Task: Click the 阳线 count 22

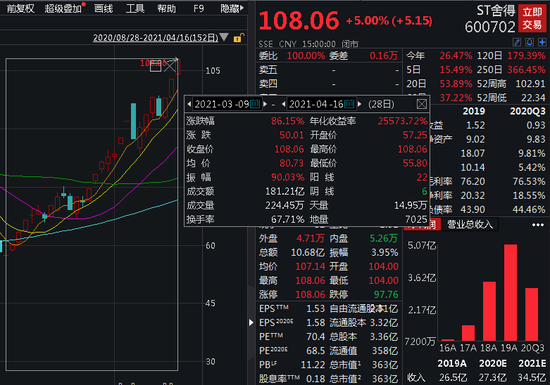Action: 422,177
